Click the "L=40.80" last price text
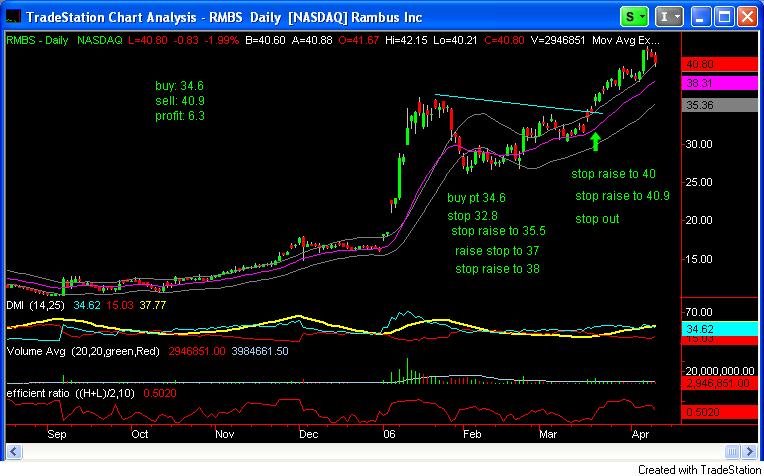764x476 pixels. tap(150, 40)
